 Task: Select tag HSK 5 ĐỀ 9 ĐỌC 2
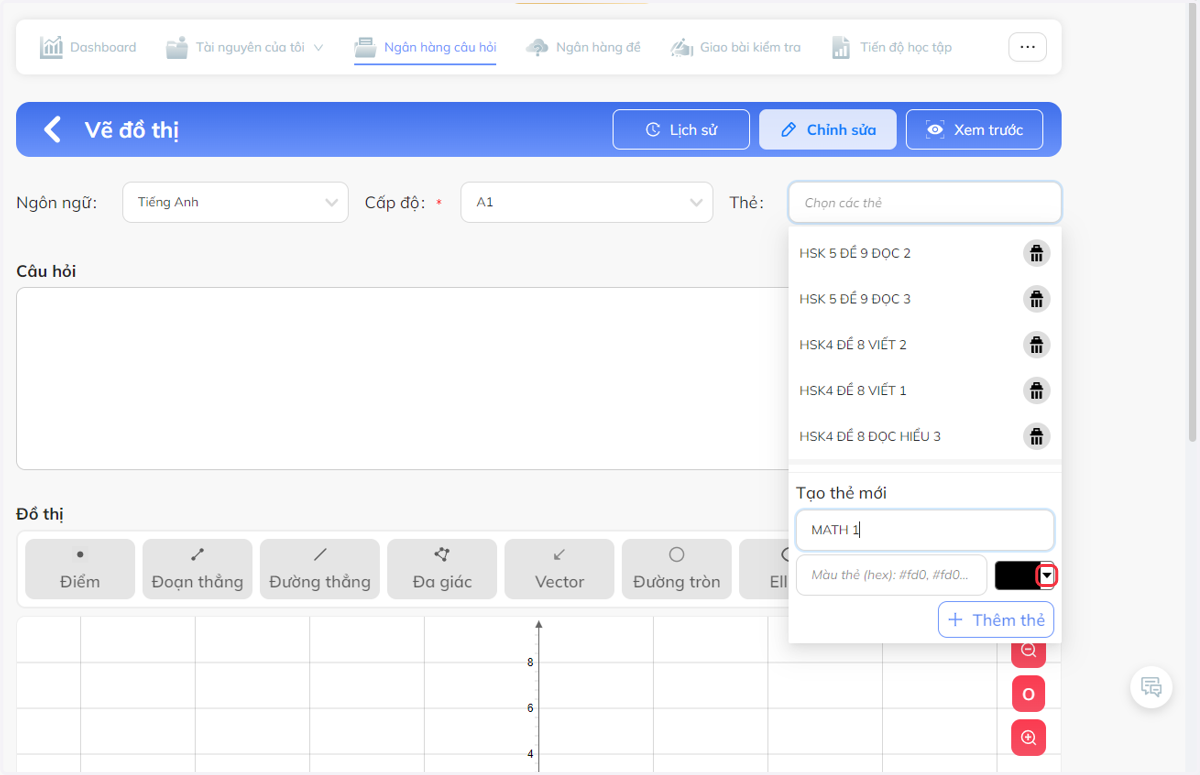[x=855, y=253]
